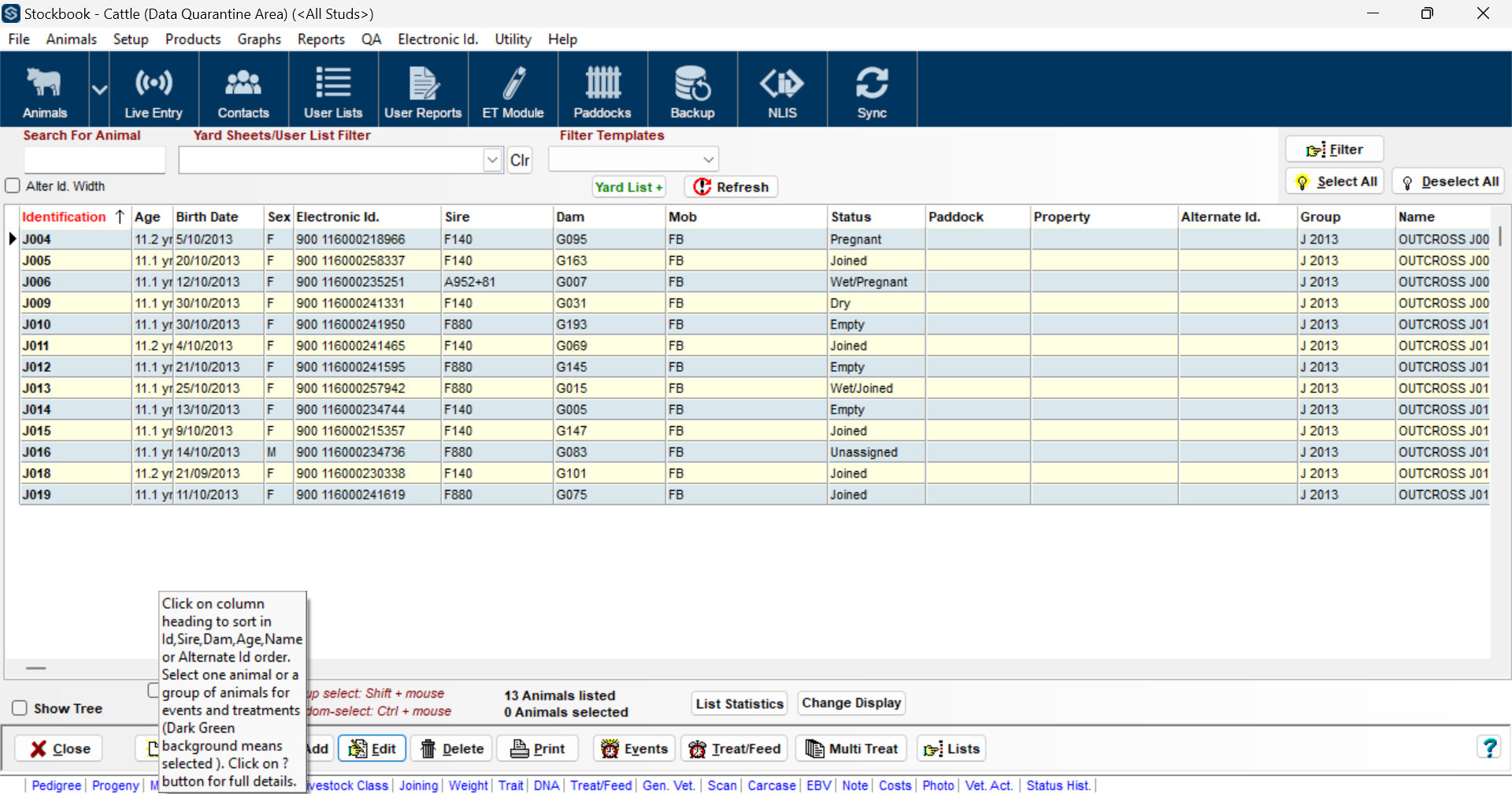
Task: Click Yard List + button
Action: (x=628, y=187)
